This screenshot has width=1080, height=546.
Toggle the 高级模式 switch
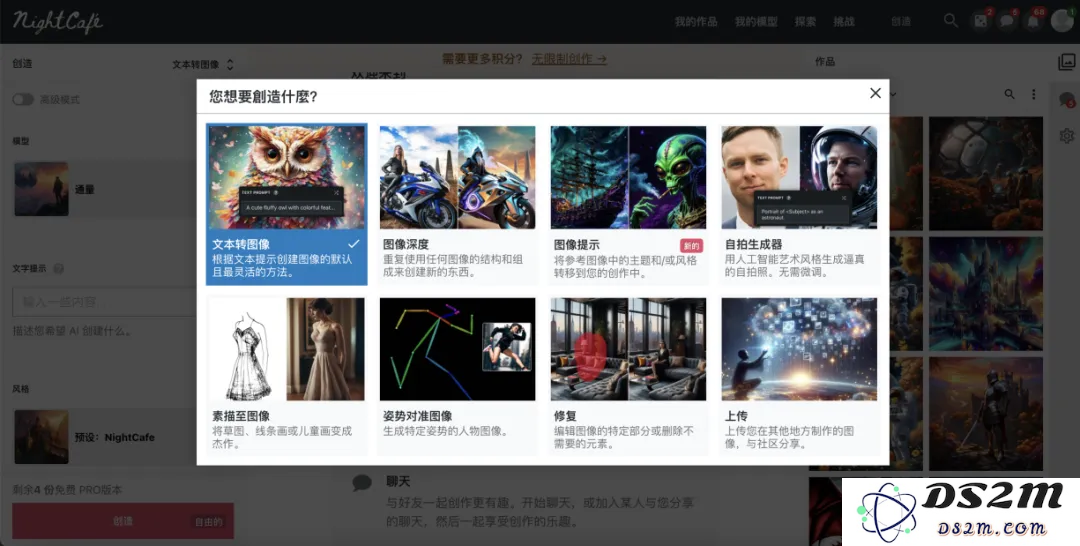(x=23, y=100)
